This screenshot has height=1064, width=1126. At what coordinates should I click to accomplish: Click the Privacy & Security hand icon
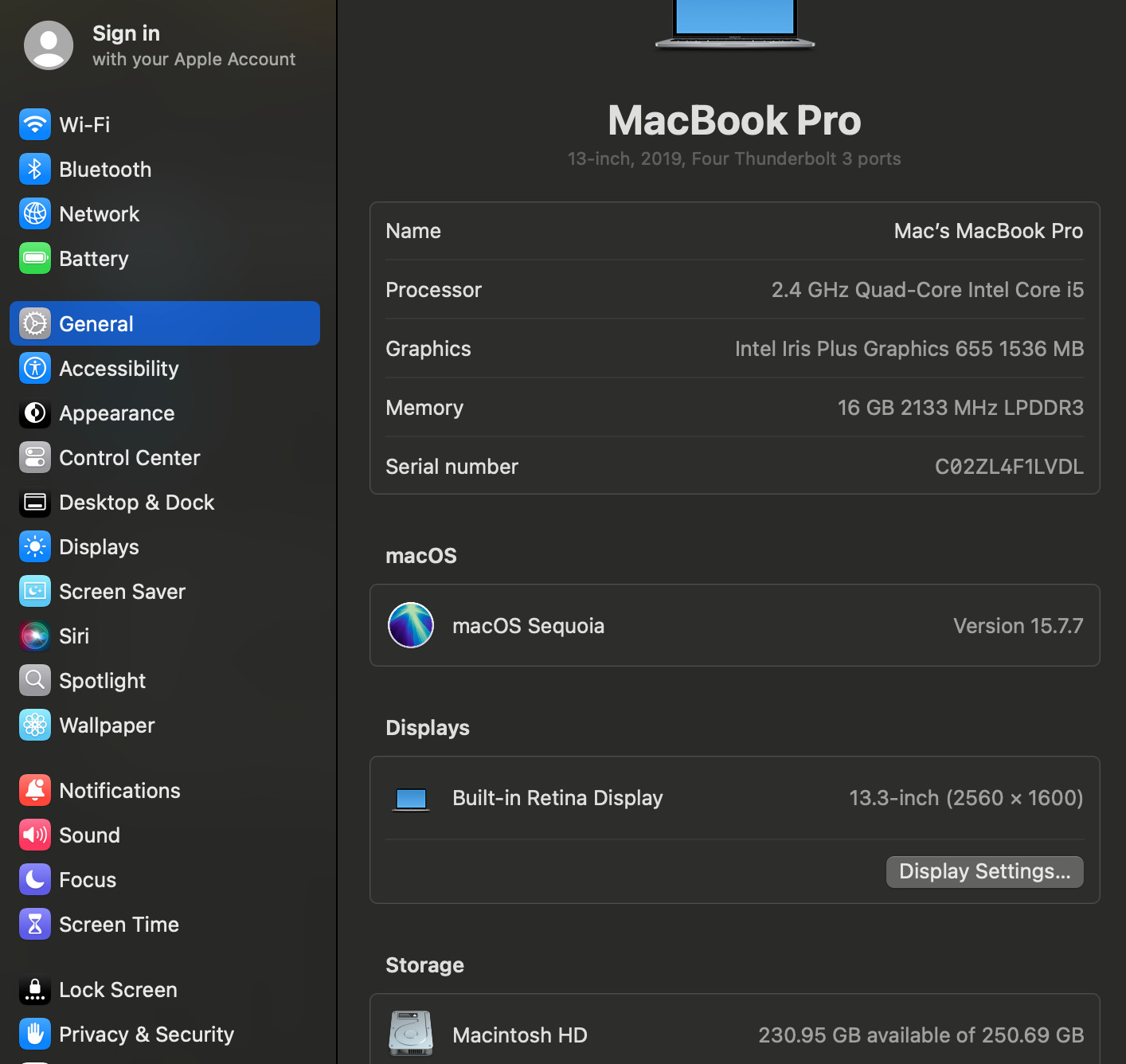(x=35, y=1034)
